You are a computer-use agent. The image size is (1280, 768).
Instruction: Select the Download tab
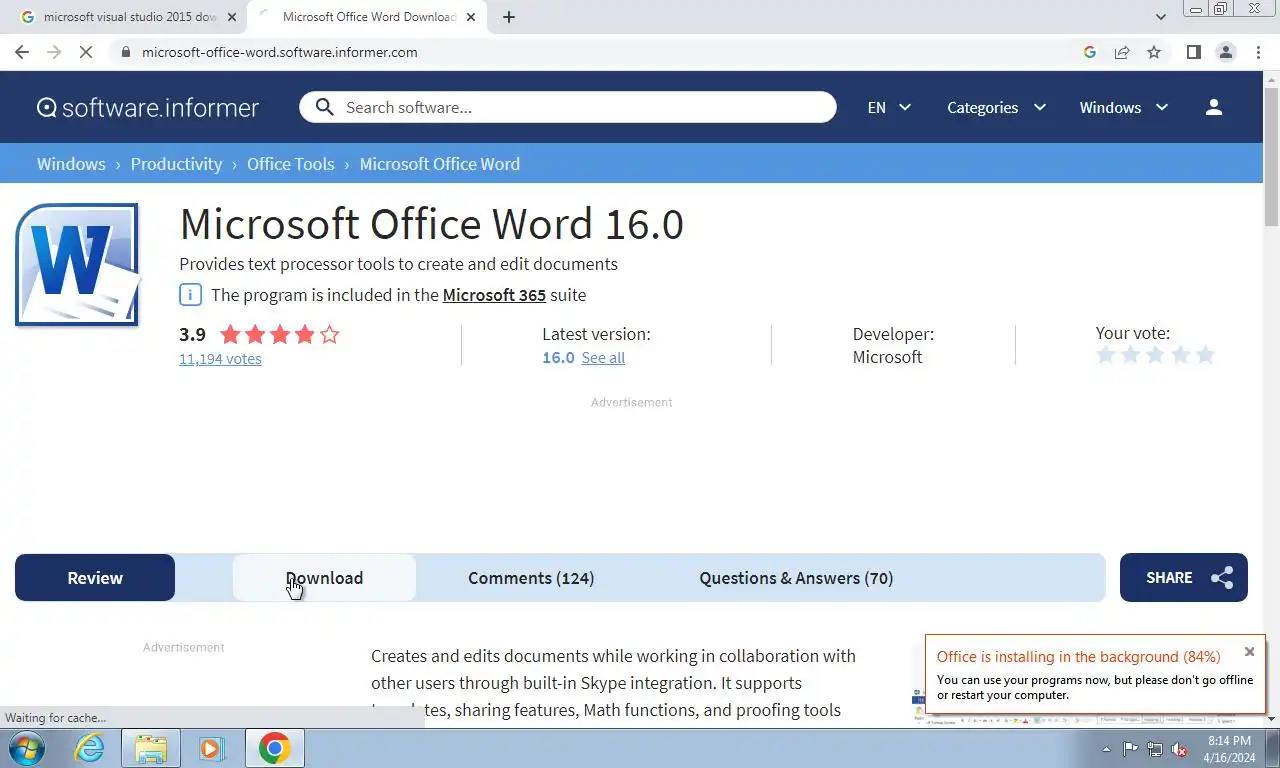click(x=324, y=578)
